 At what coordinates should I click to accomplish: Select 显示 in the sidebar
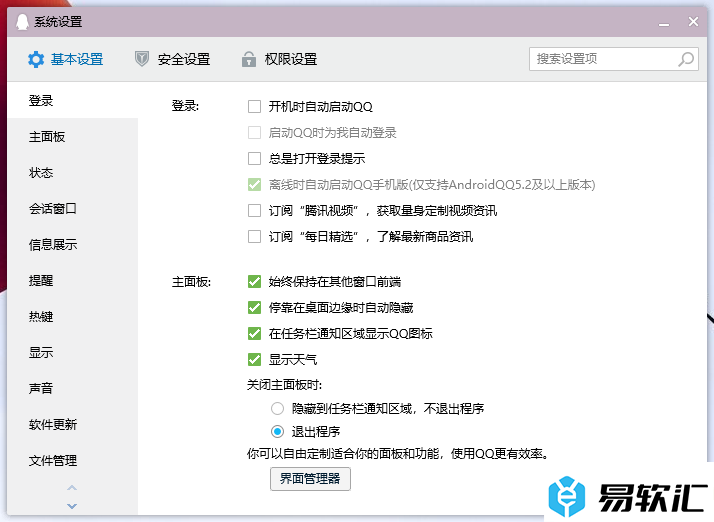[x=73, y=353]
